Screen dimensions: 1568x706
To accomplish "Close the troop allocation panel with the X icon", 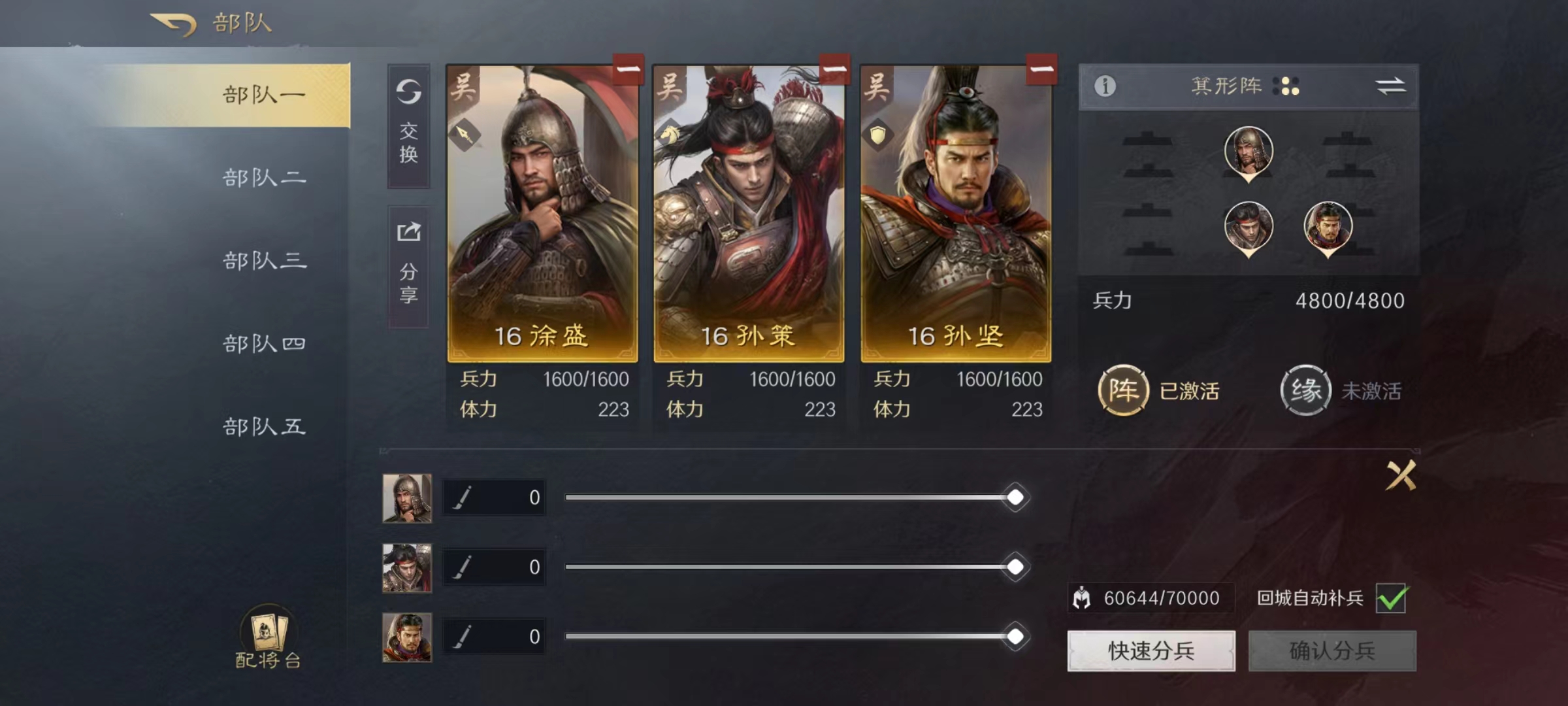I will point(1401,475).
